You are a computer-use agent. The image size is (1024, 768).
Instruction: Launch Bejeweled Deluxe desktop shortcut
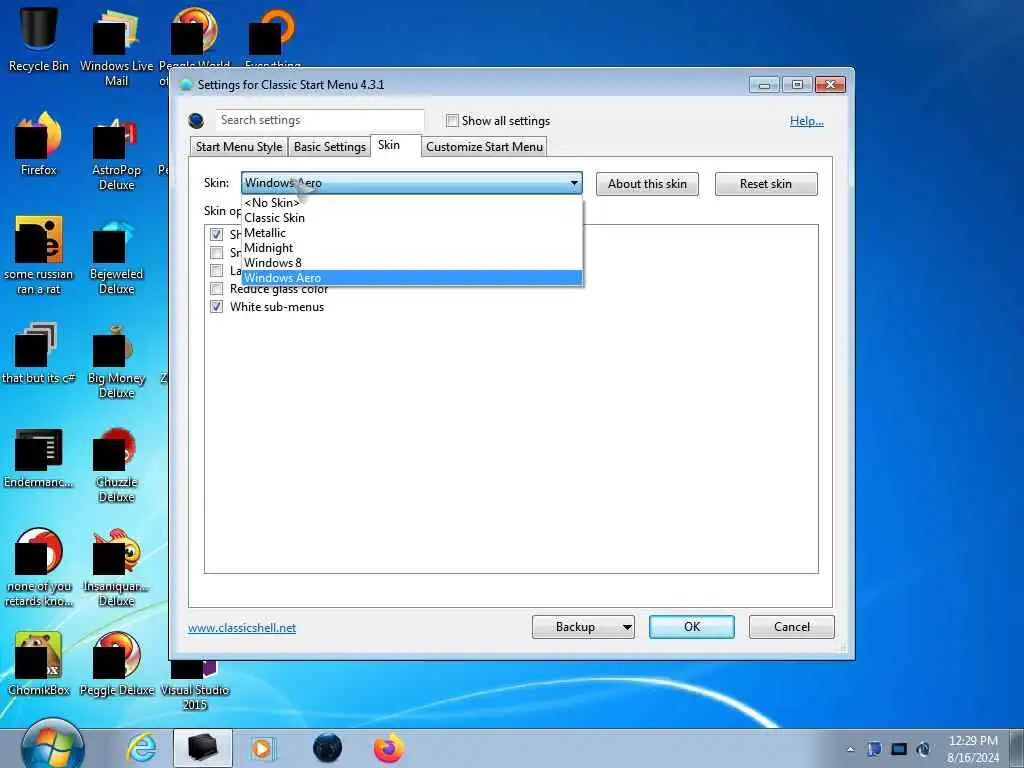click(116, 258)
